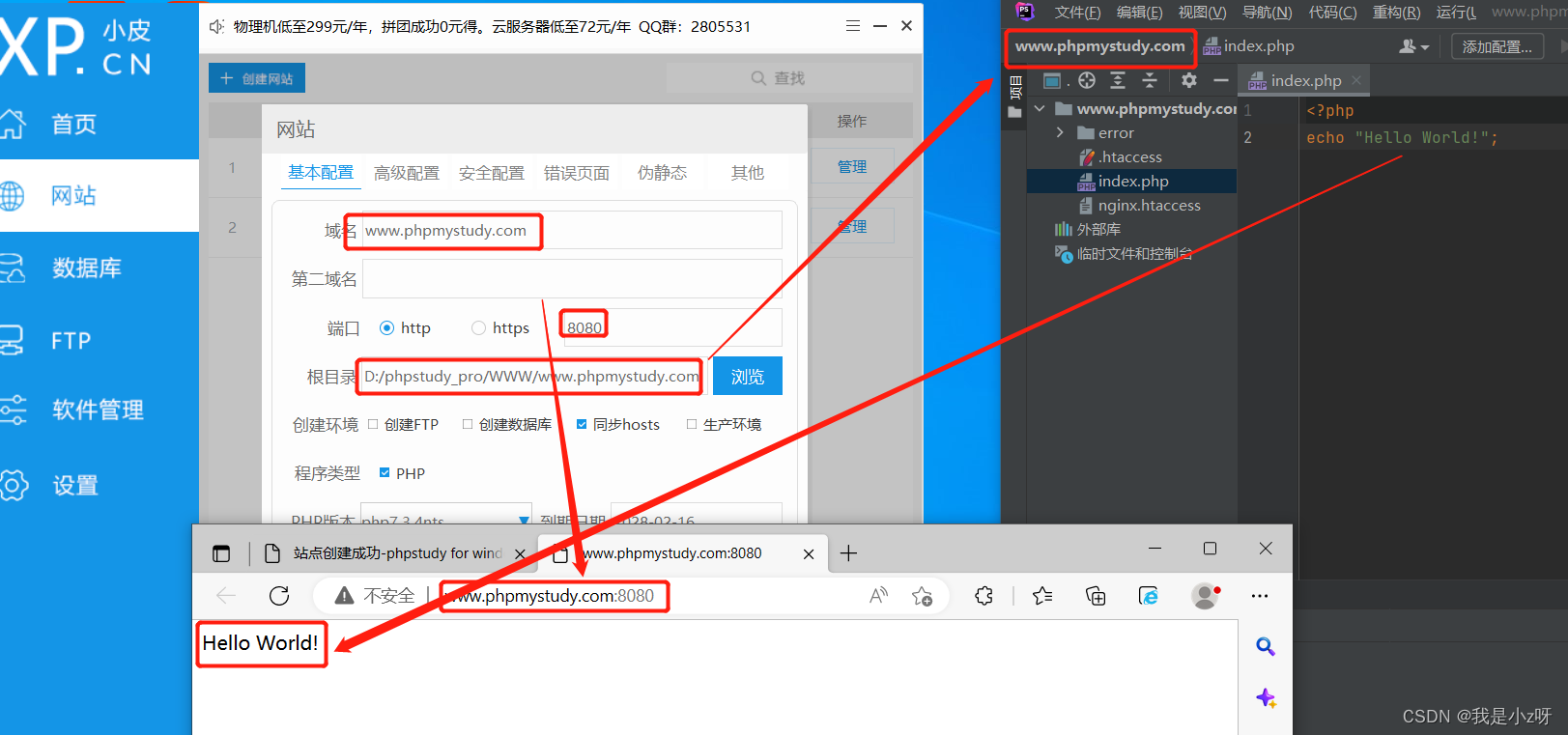
Task: Open Edge profile avatar
Action: pyautogui.click(x=1205, y=596)
